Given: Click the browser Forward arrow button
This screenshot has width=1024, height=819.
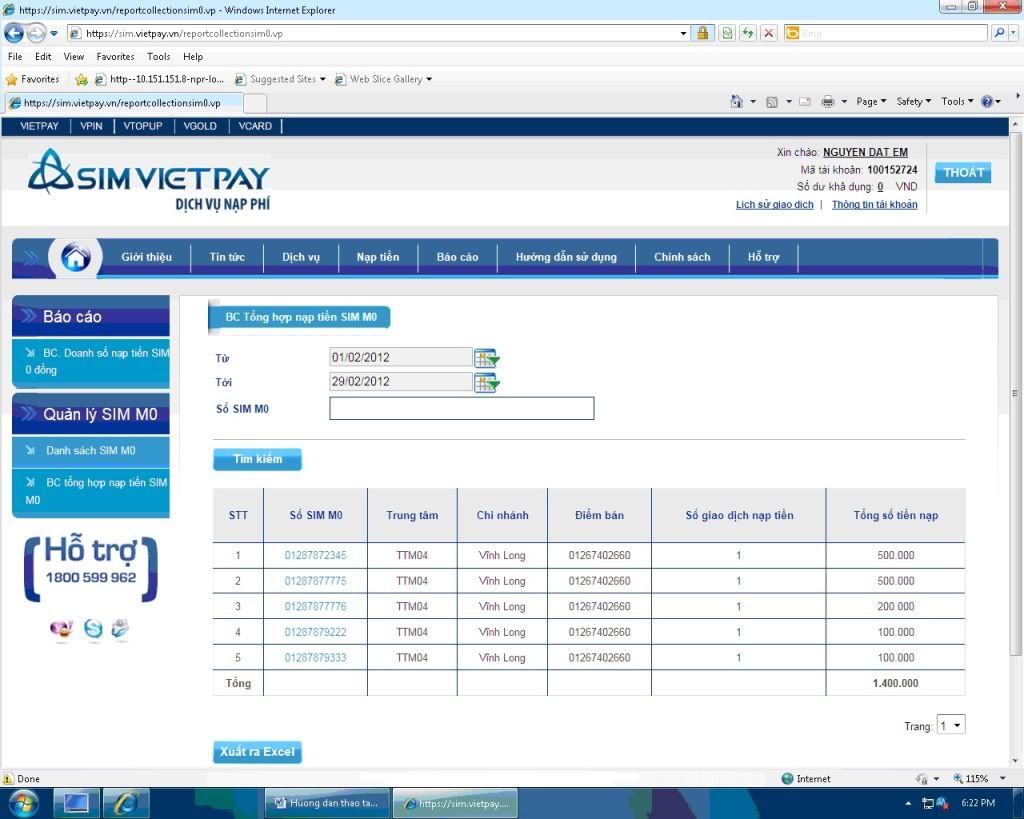Looking at the screenshot, I should pyautogui.click(x=37, y=33).
